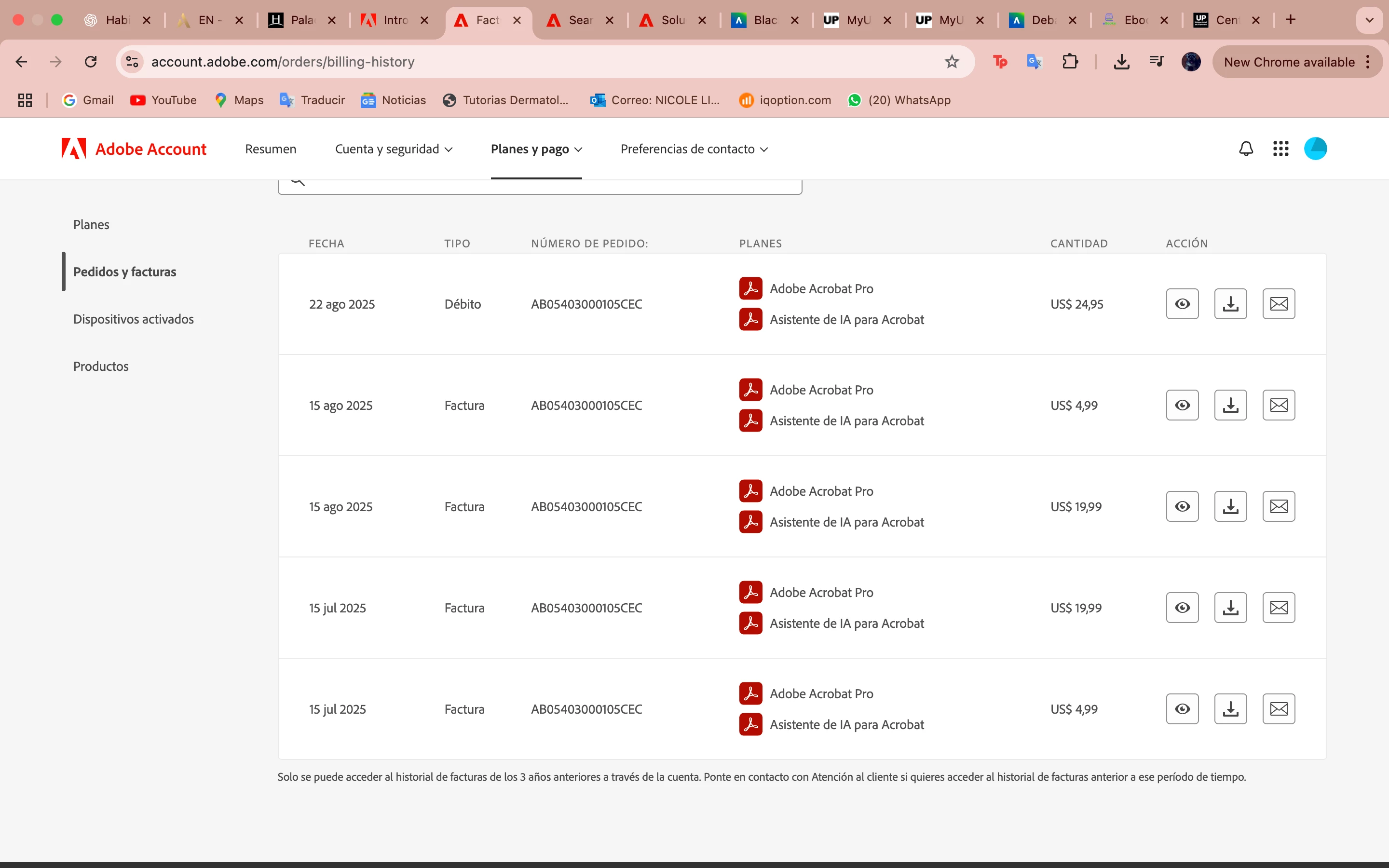1389x868 pixels.
Task: Select Dispositivos activados in the sidebar
Action: click(x=133, y=319)
